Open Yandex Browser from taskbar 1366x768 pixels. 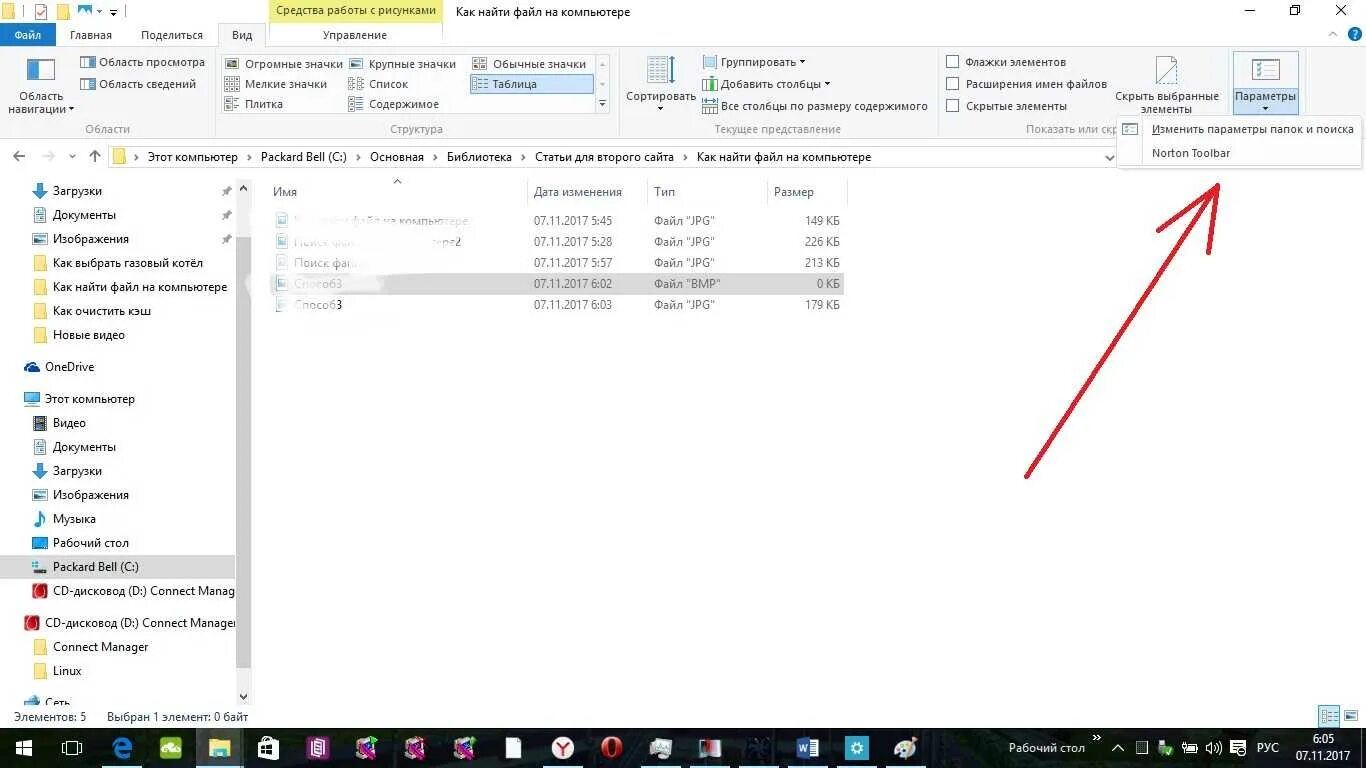pyautogui.click(x=563, y=748)
